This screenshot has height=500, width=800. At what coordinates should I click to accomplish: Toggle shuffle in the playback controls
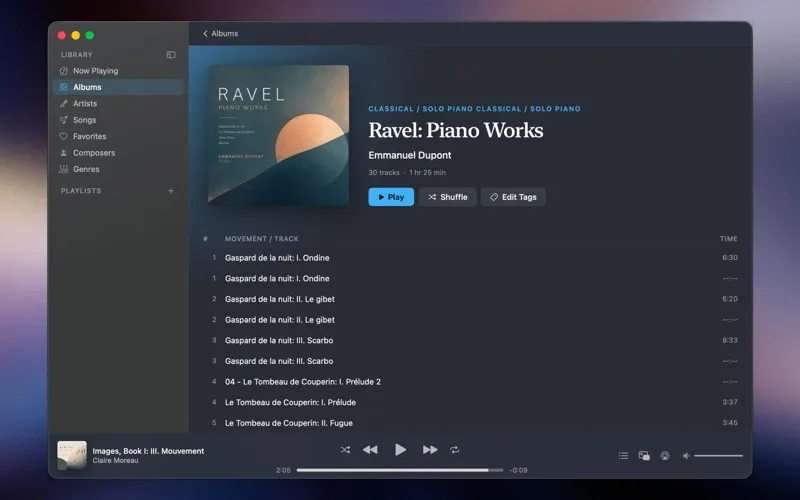click(x=345, y=450)
